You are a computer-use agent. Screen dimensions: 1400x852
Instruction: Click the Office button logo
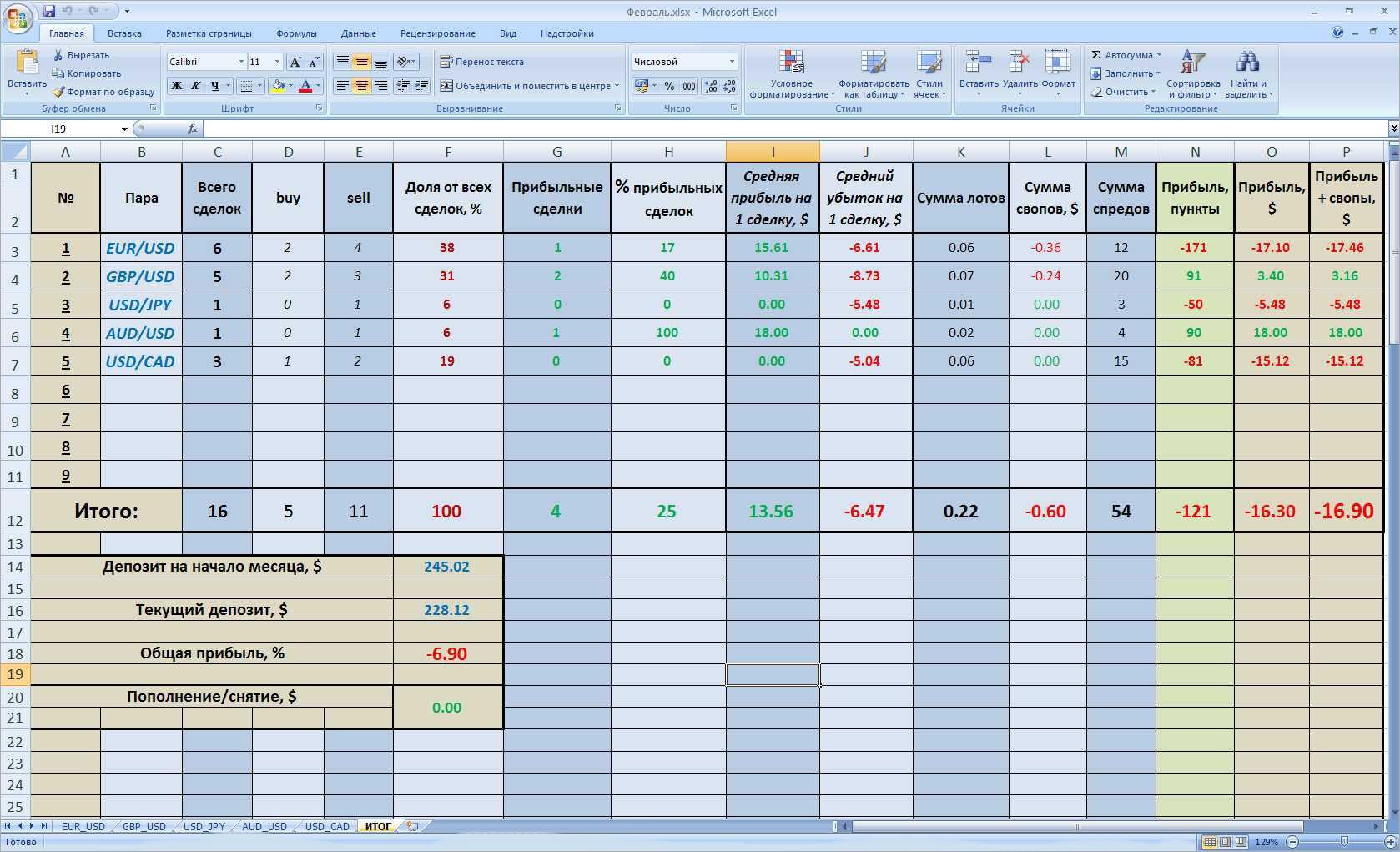coord(18,18)
